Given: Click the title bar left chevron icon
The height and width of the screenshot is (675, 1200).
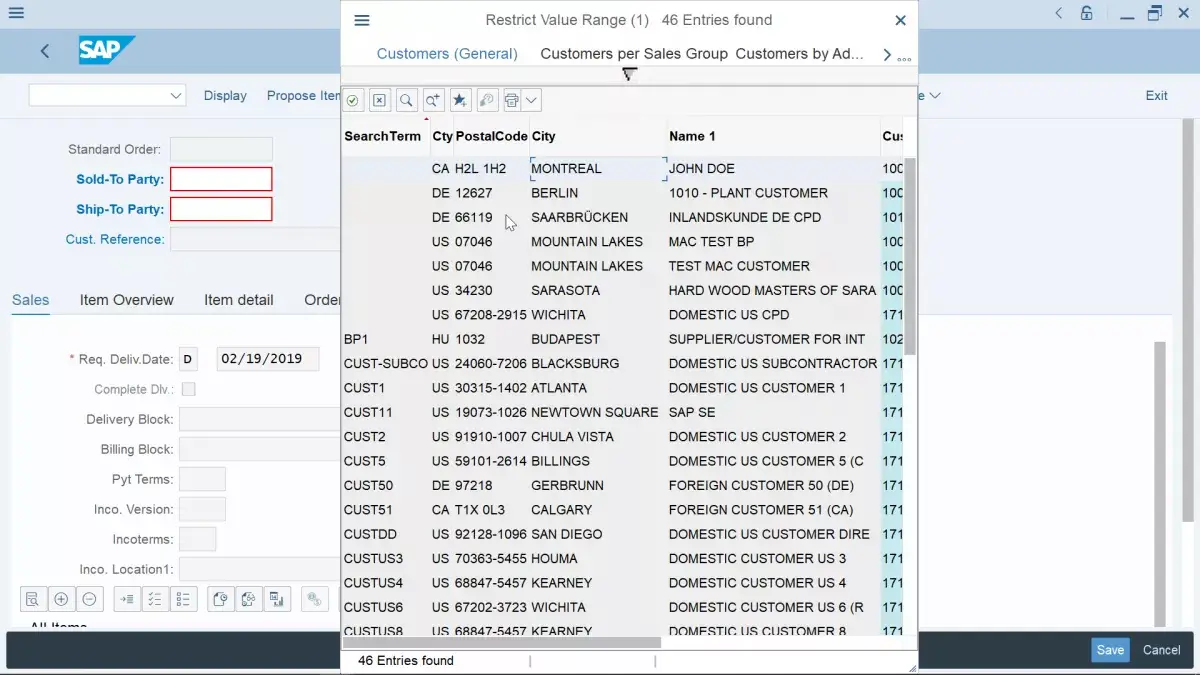Looking at the screenshot, I should pos(1059,13).
